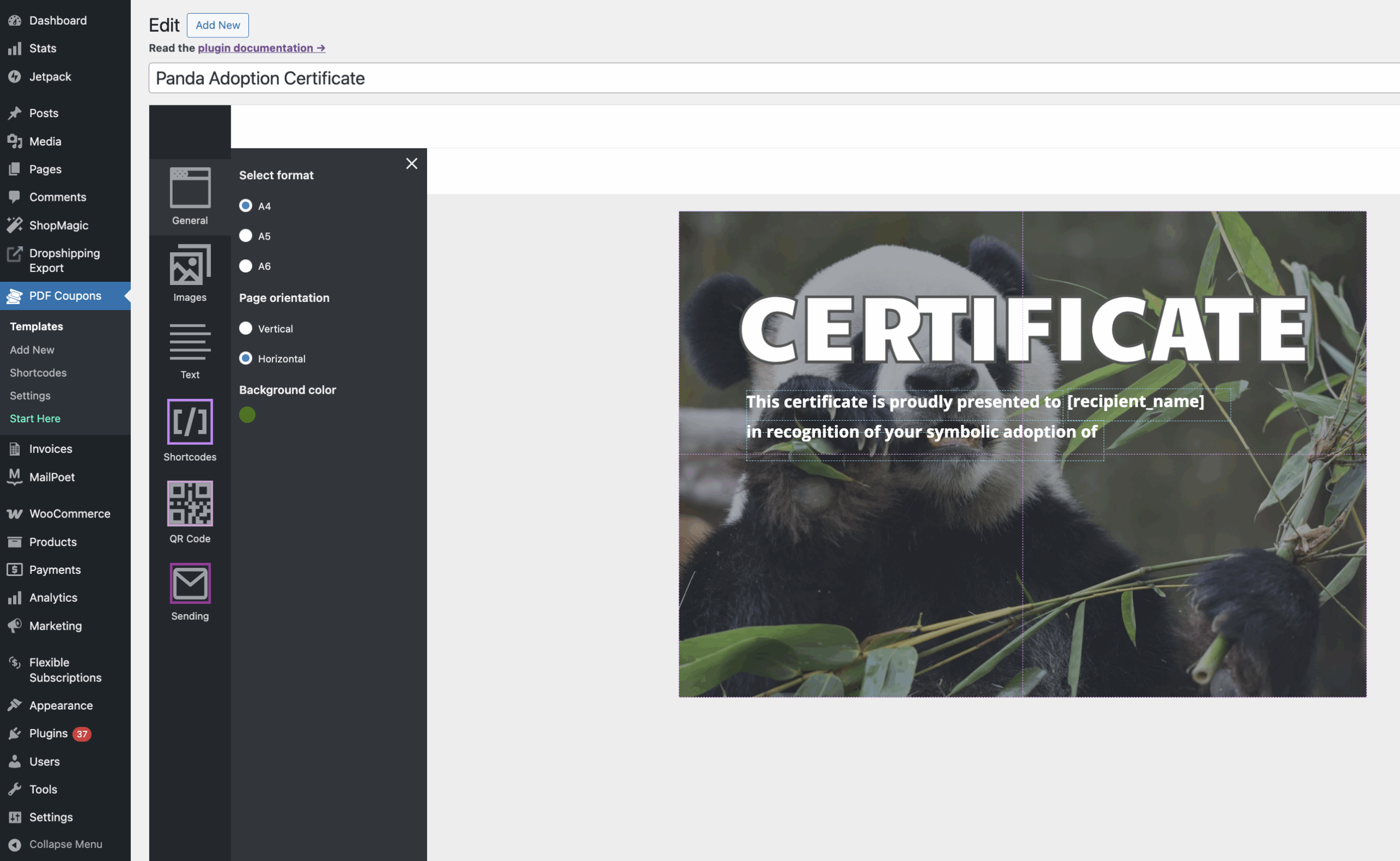Click the Add New button
This screenshot has height=861, width=1400.
click(x=218, y=25)
